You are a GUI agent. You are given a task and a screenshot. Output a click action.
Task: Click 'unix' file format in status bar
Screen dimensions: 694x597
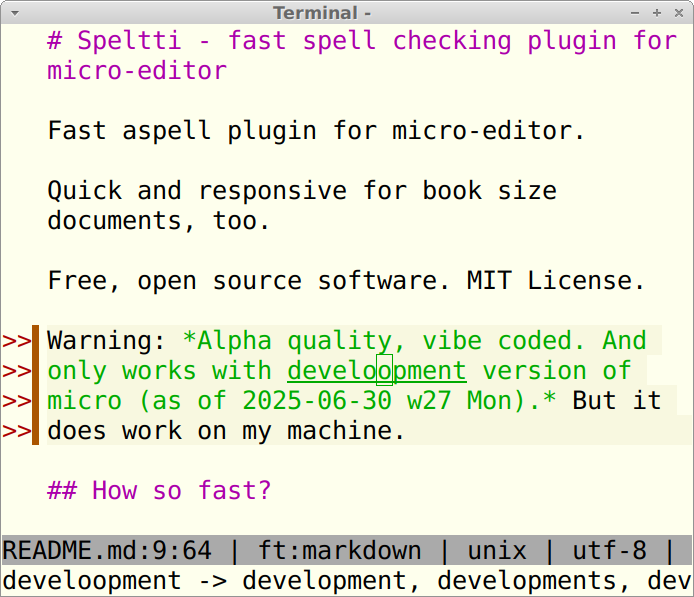pyautogui.click(x=497, y=551)
